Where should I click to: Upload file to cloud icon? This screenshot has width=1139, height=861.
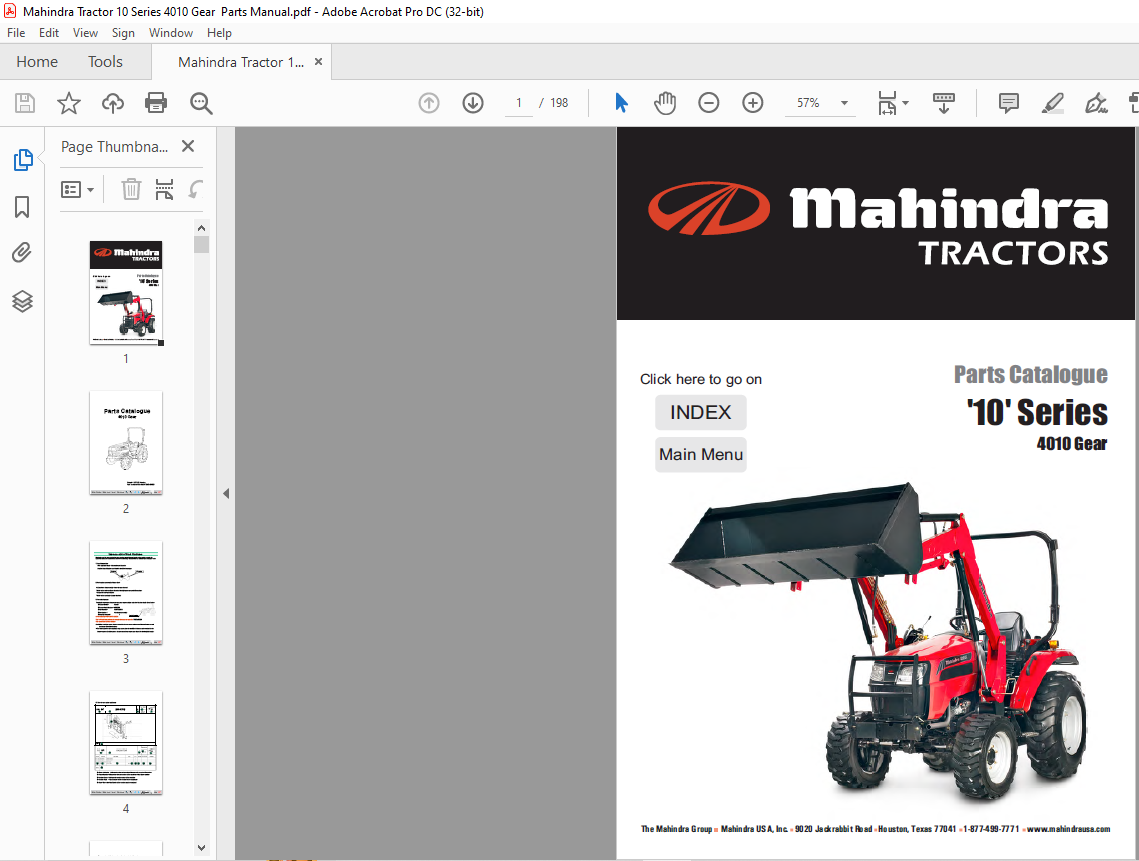(x=113, y=103)
